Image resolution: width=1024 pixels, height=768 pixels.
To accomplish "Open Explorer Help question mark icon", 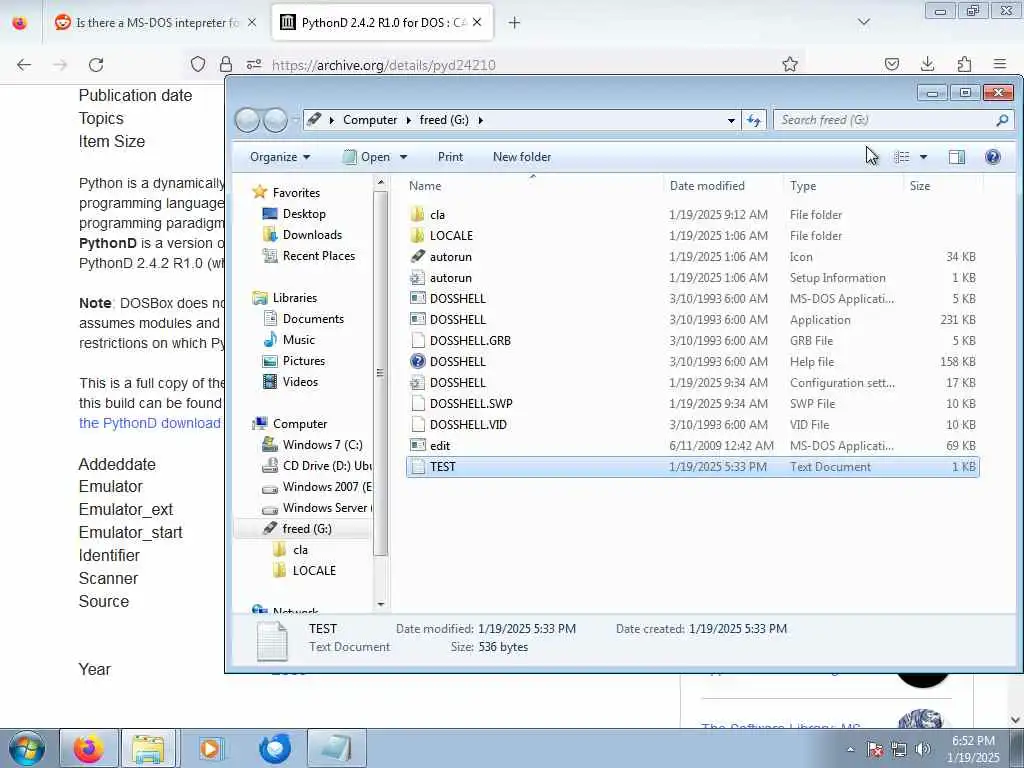I will 993,157.
